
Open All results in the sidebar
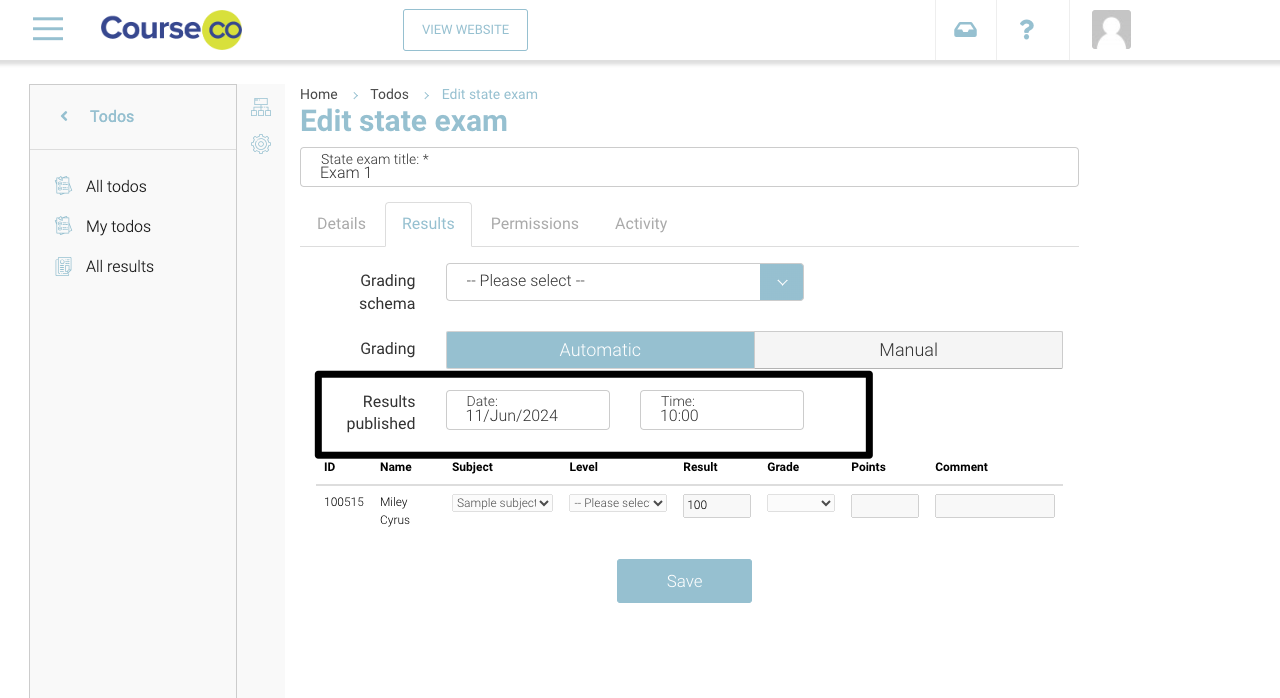tap(119, 267)
